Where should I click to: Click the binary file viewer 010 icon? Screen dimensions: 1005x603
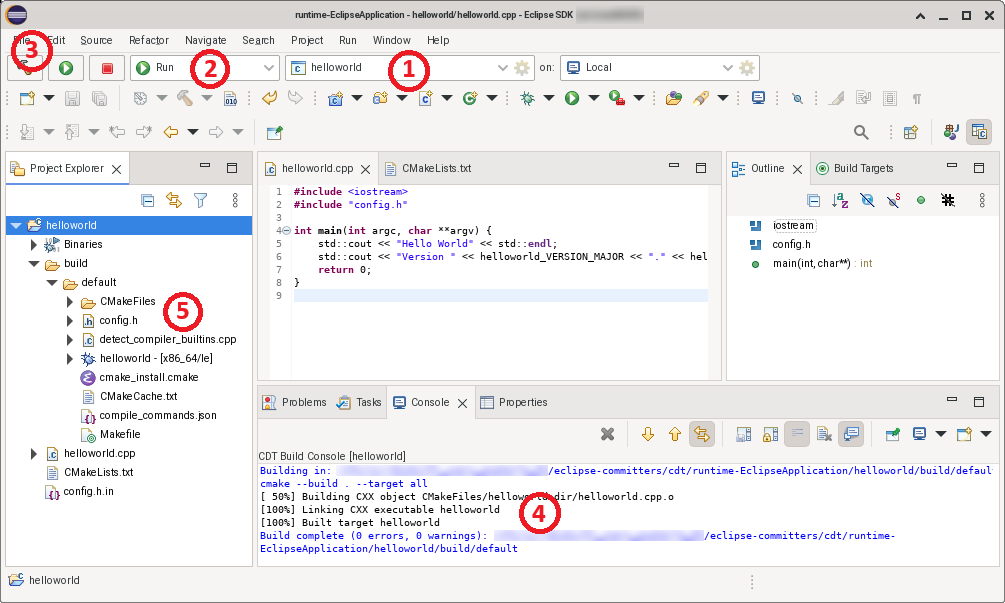230,98
